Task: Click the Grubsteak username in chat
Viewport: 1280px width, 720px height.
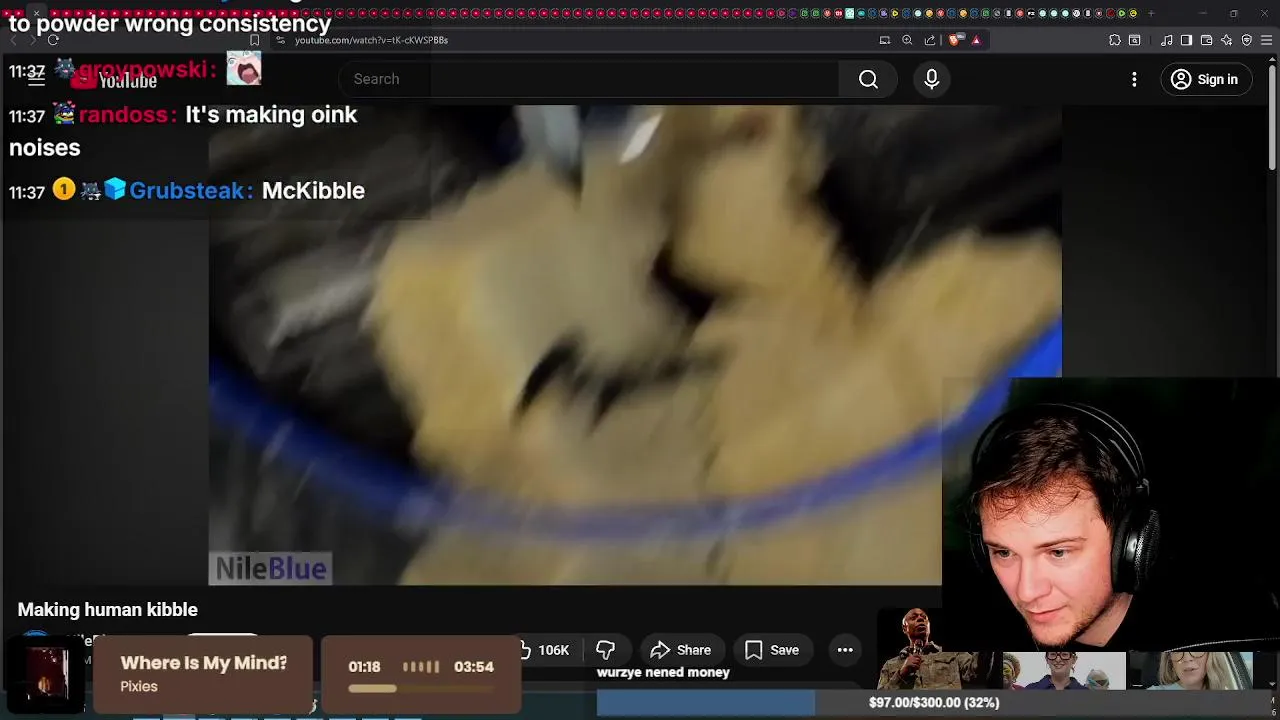Action: (187, 190)
